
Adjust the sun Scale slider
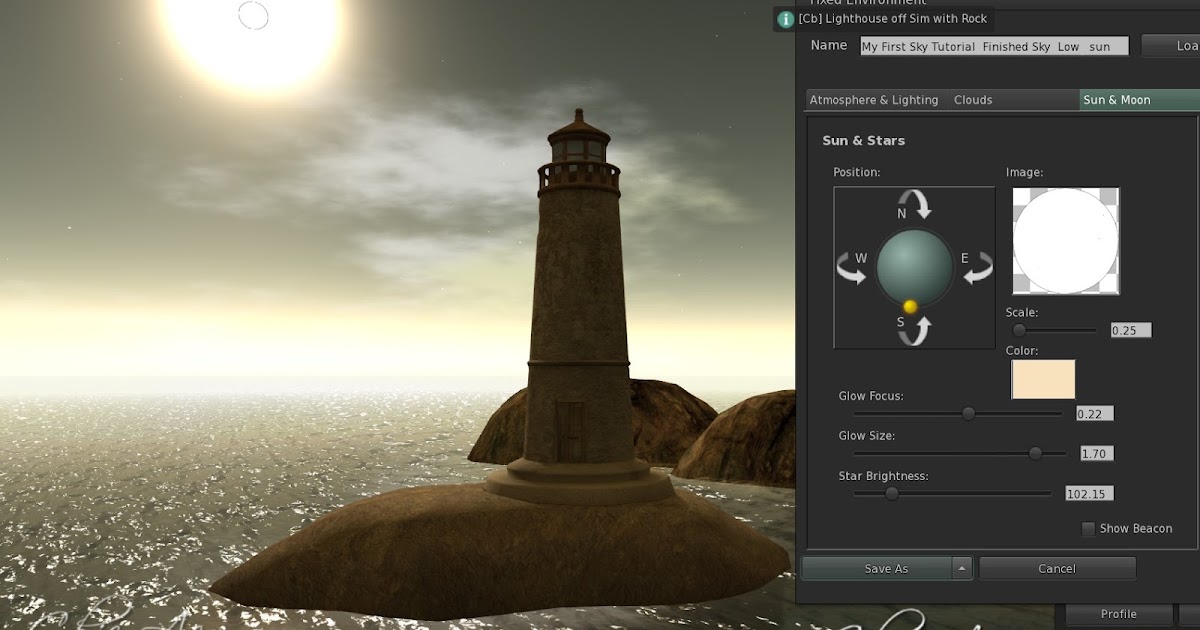coord(1021,328)
